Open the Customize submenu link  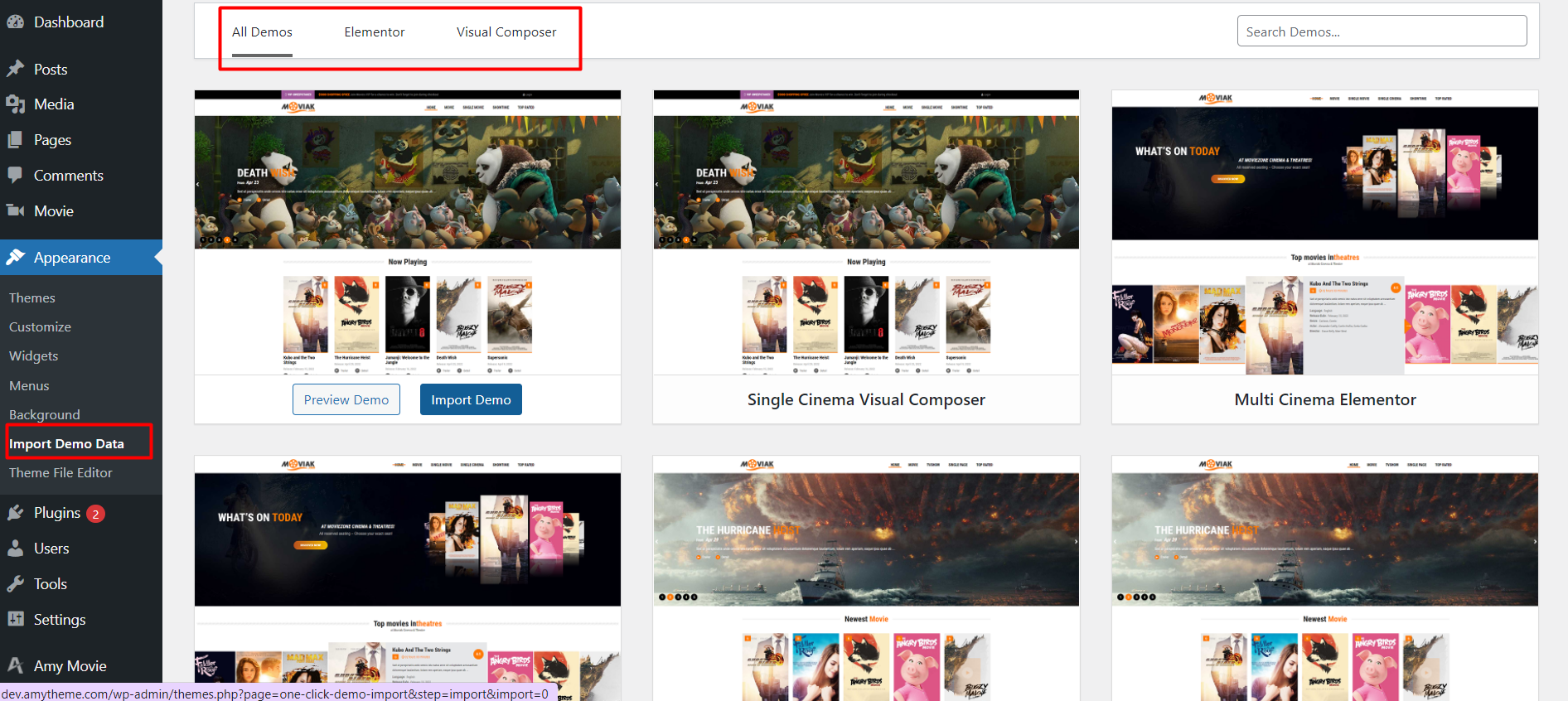40,327
